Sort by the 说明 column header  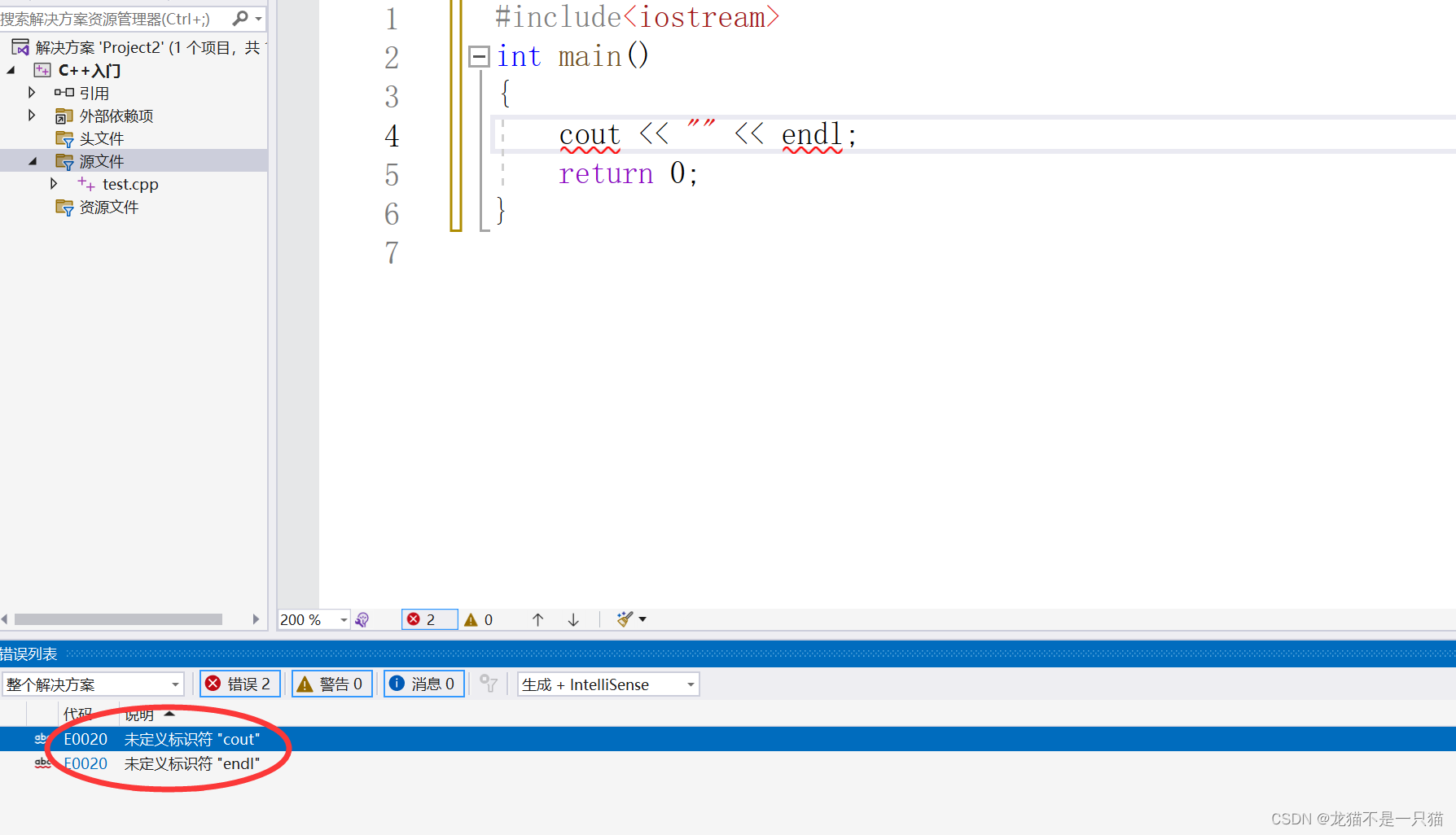pos(139,715)
